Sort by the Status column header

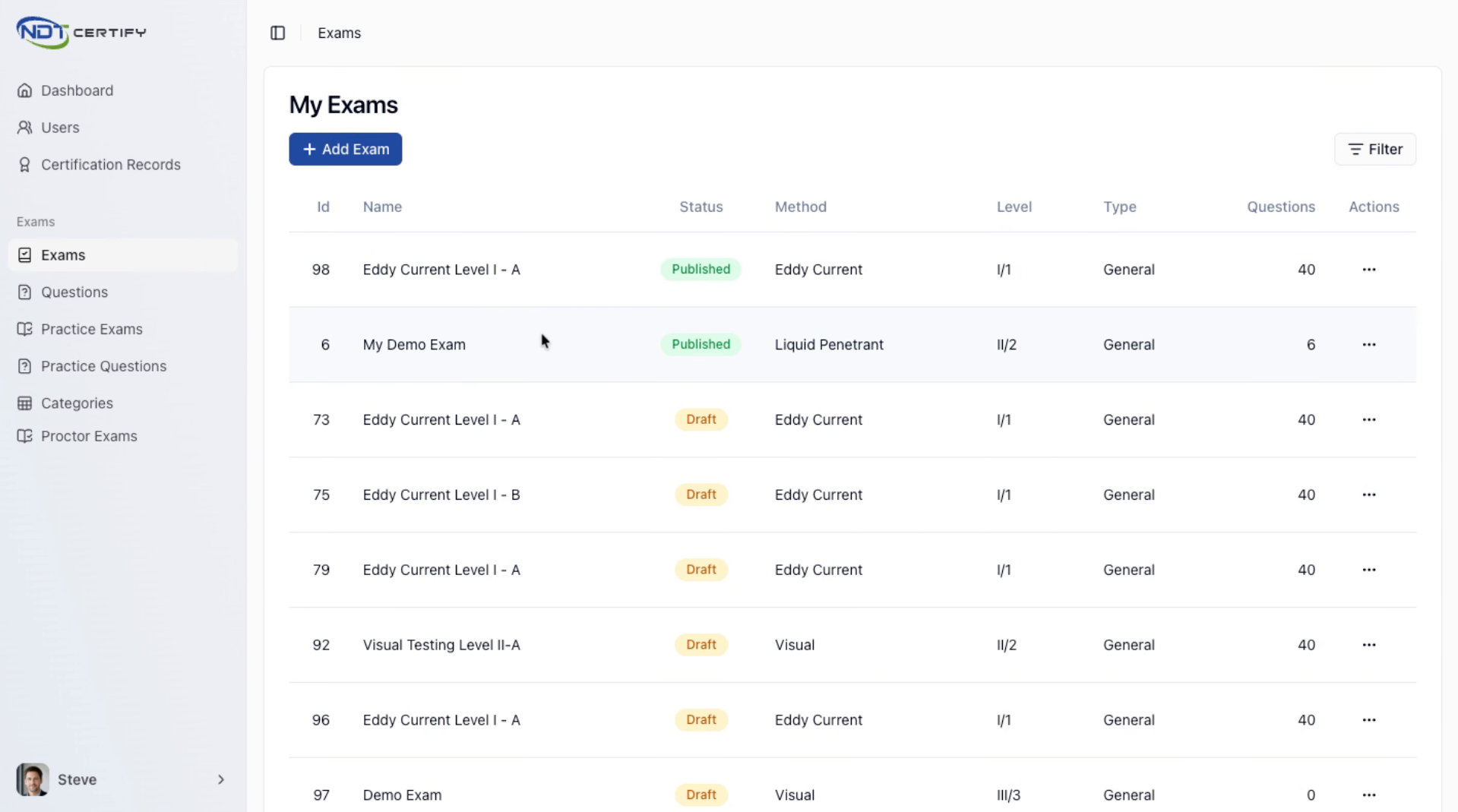pyautogui.click(x=701, y=207)
